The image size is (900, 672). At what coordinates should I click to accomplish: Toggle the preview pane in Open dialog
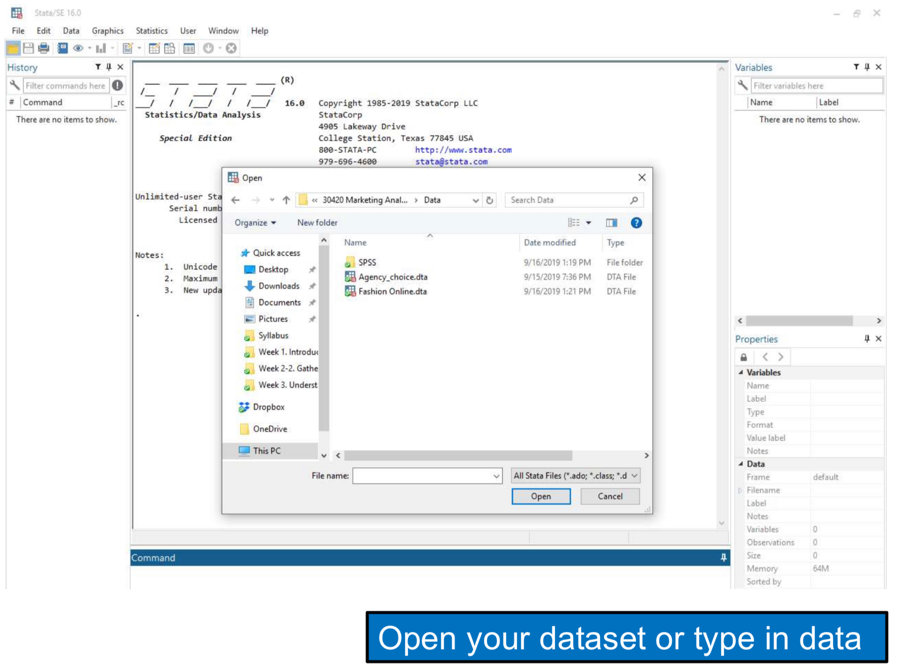[611, 223]
